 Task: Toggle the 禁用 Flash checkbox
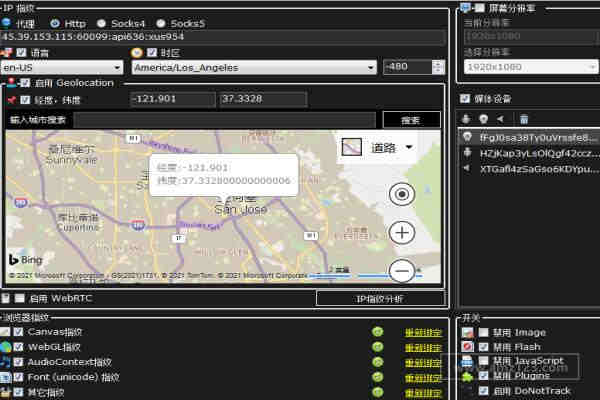(484, 347)
